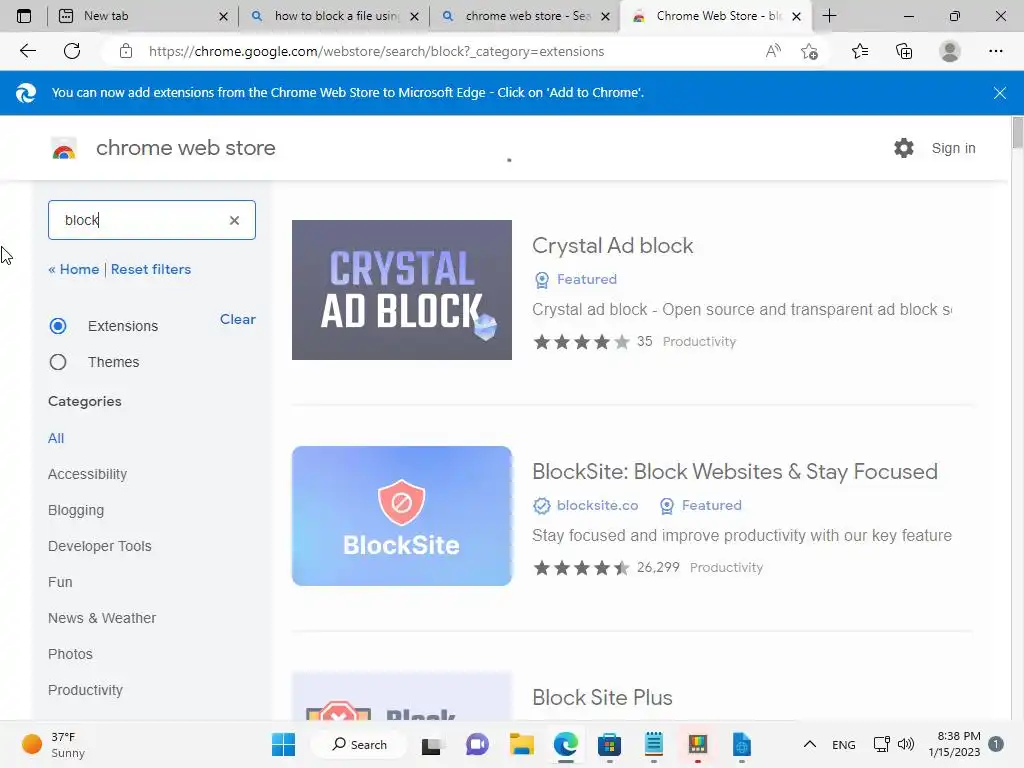Select the Developer Tools category

coord(99,546)
